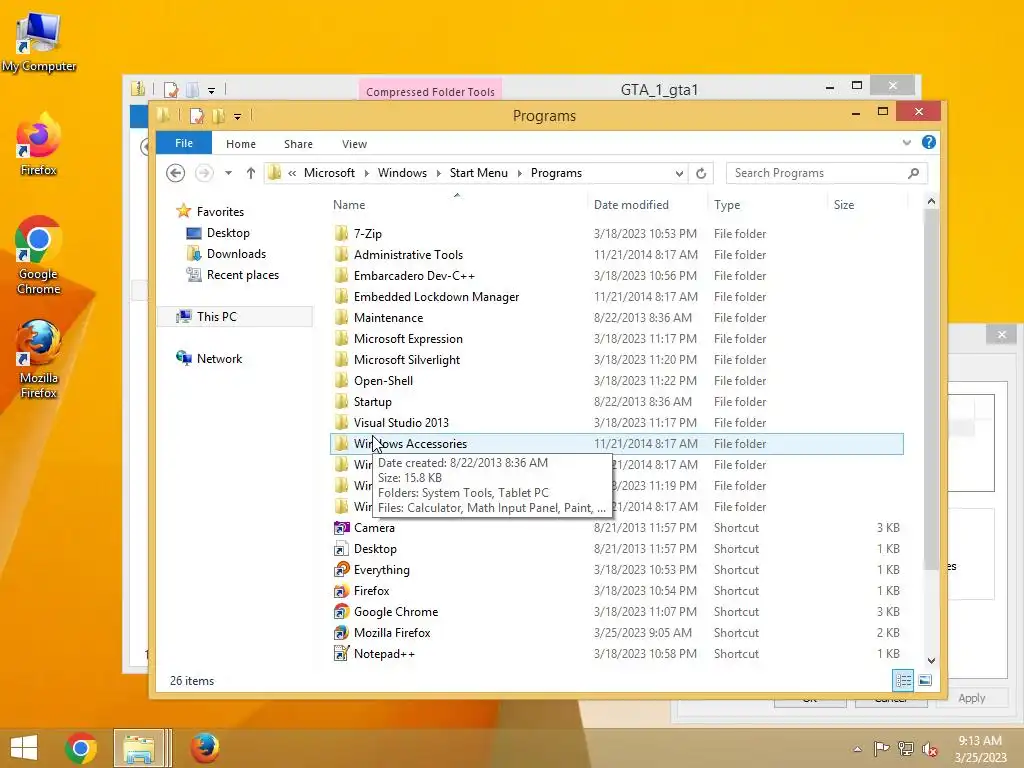
Task: Select the Camera shortcut icon
Action: click(341, 528)
